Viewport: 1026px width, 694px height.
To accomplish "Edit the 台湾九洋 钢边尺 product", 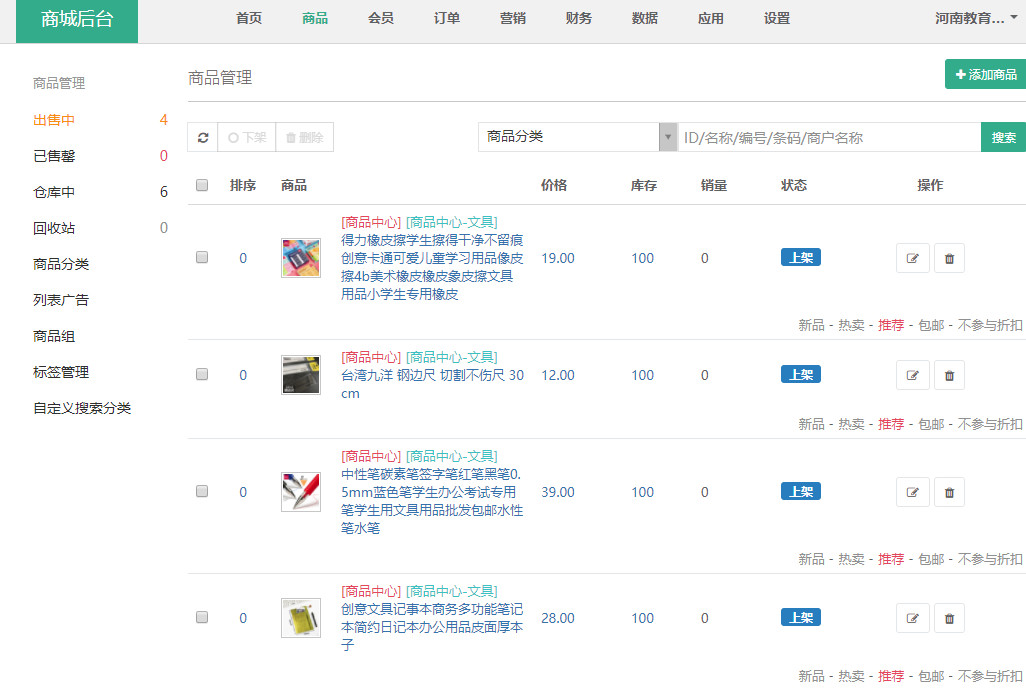I will point(912,375).
